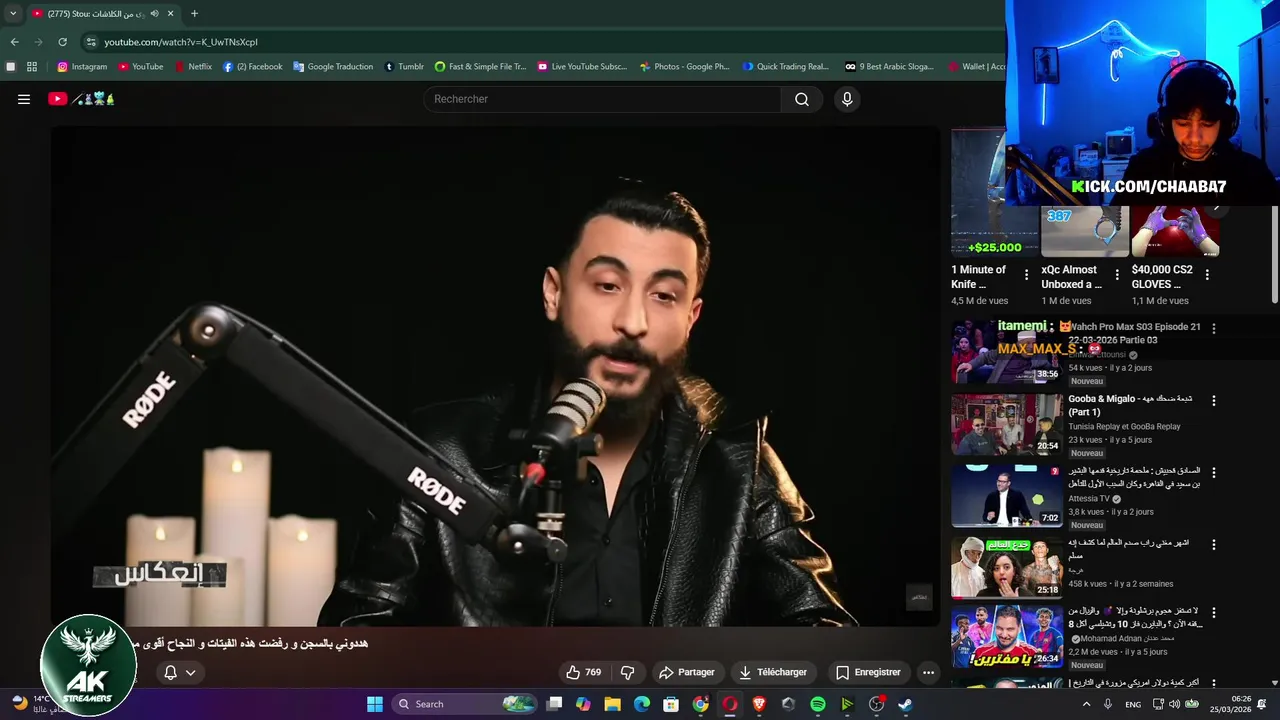Select the youtube.com URL in address bar
The width and height of the screenshot is (1280, 720).
point(181,42)
